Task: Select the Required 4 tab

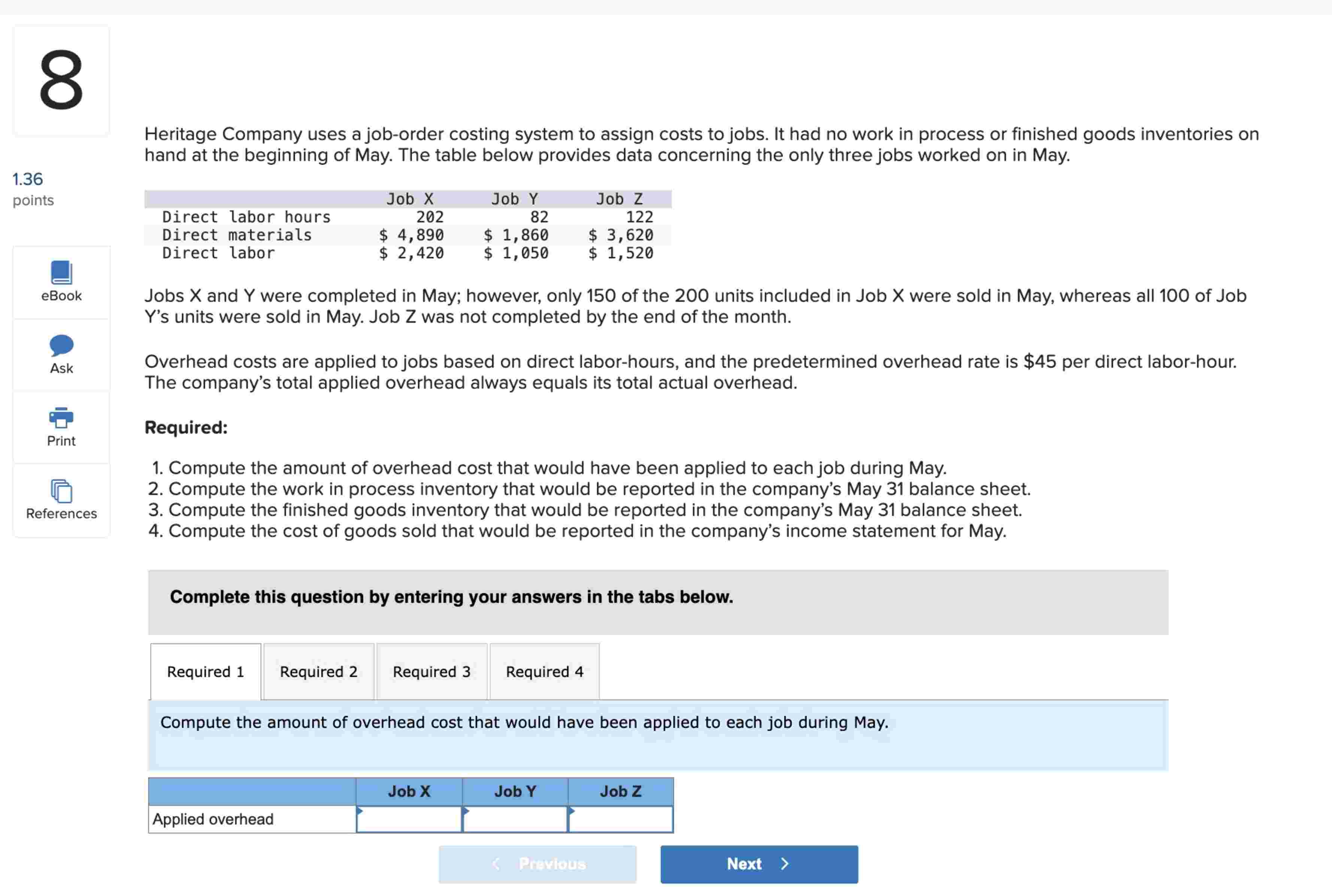Action: pos(544,671)
